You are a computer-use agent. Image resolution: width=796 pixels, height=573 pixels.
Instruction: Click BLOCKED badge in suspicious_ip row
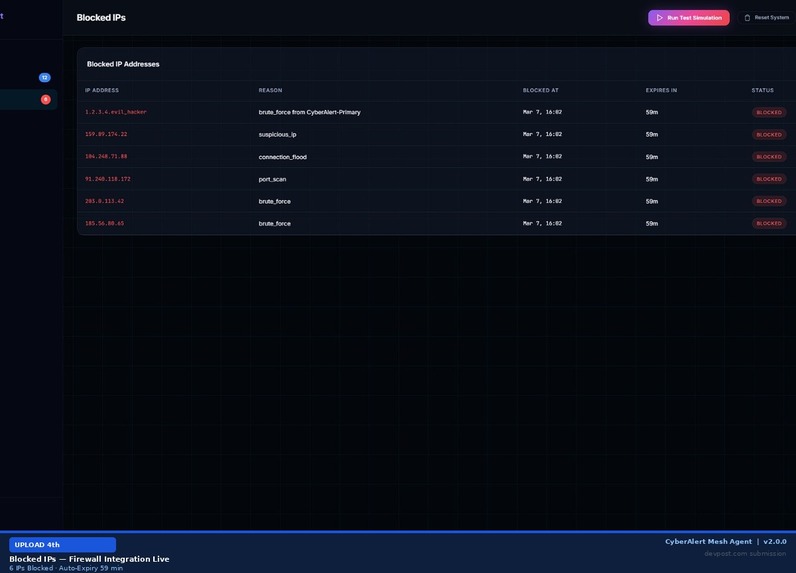769,134
